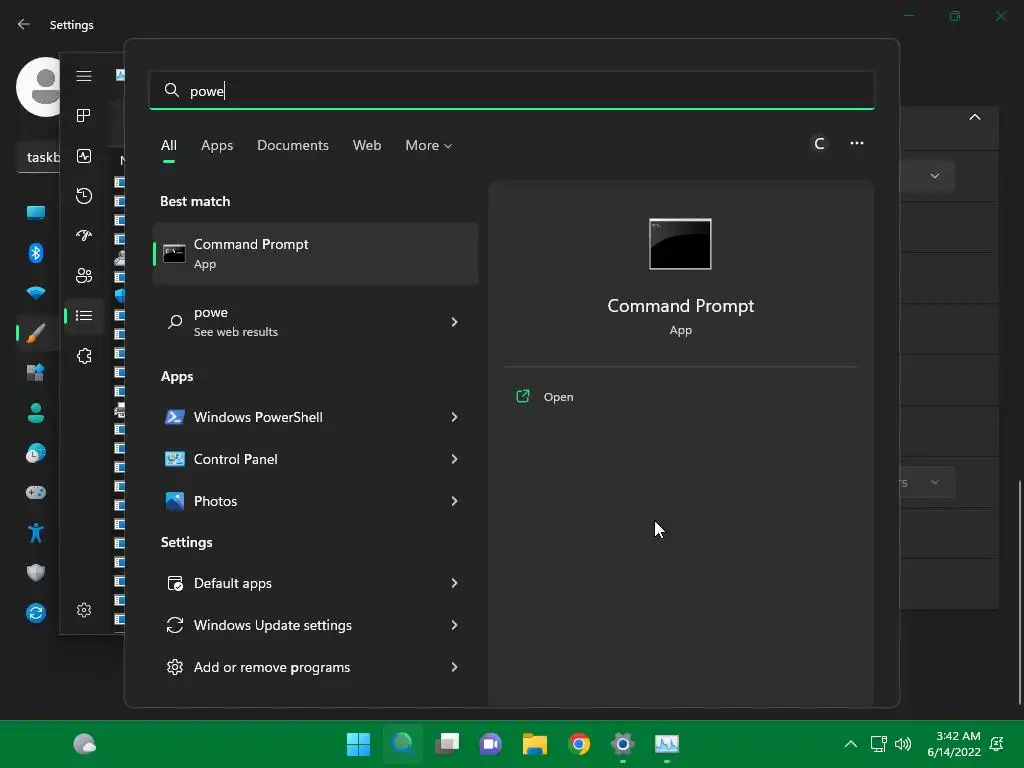Open Task Manager Performance page icon
The height and width of the screenshot is (768, 1024).
coord(84,155)
